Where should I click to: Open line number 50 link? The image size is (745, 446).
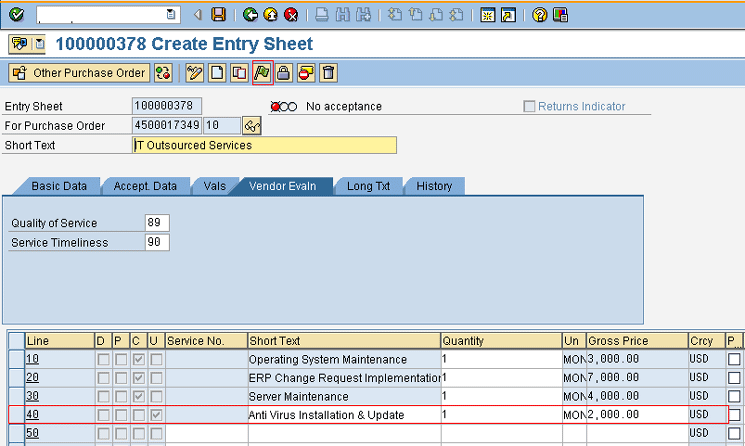[x=32, y=433]
